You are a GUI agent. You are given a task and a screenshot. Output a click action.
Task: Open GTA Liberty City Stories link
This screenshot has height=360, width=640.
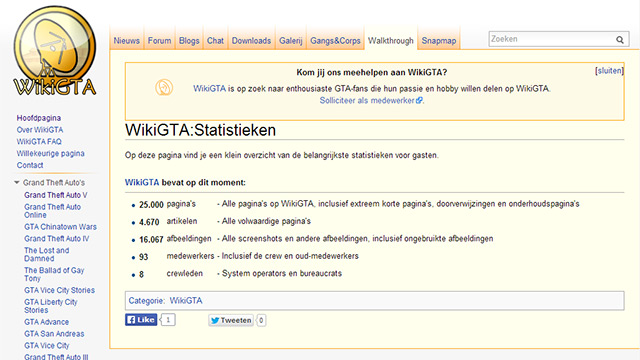[x=51, y=306]
